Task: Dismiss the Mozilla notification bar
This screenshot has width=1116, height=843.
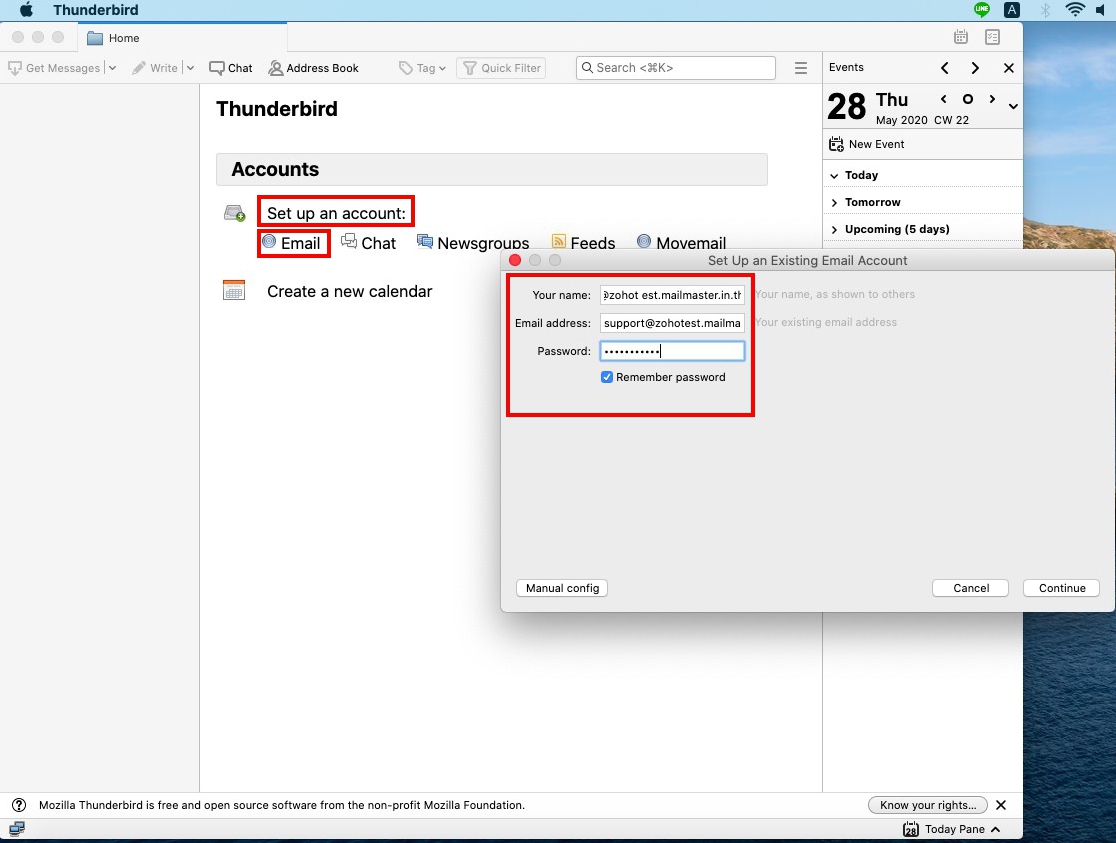Action: coord(1001,805)
